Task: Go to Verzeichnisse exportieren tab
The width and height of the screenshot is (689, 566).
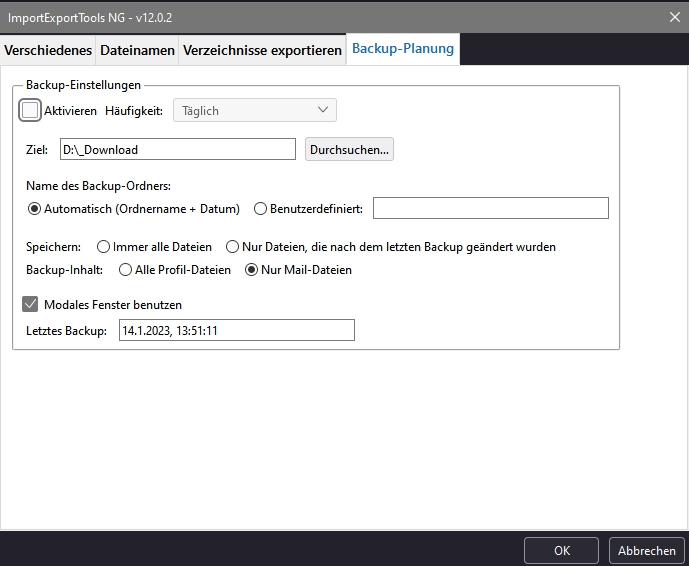Action: (262, 50)
